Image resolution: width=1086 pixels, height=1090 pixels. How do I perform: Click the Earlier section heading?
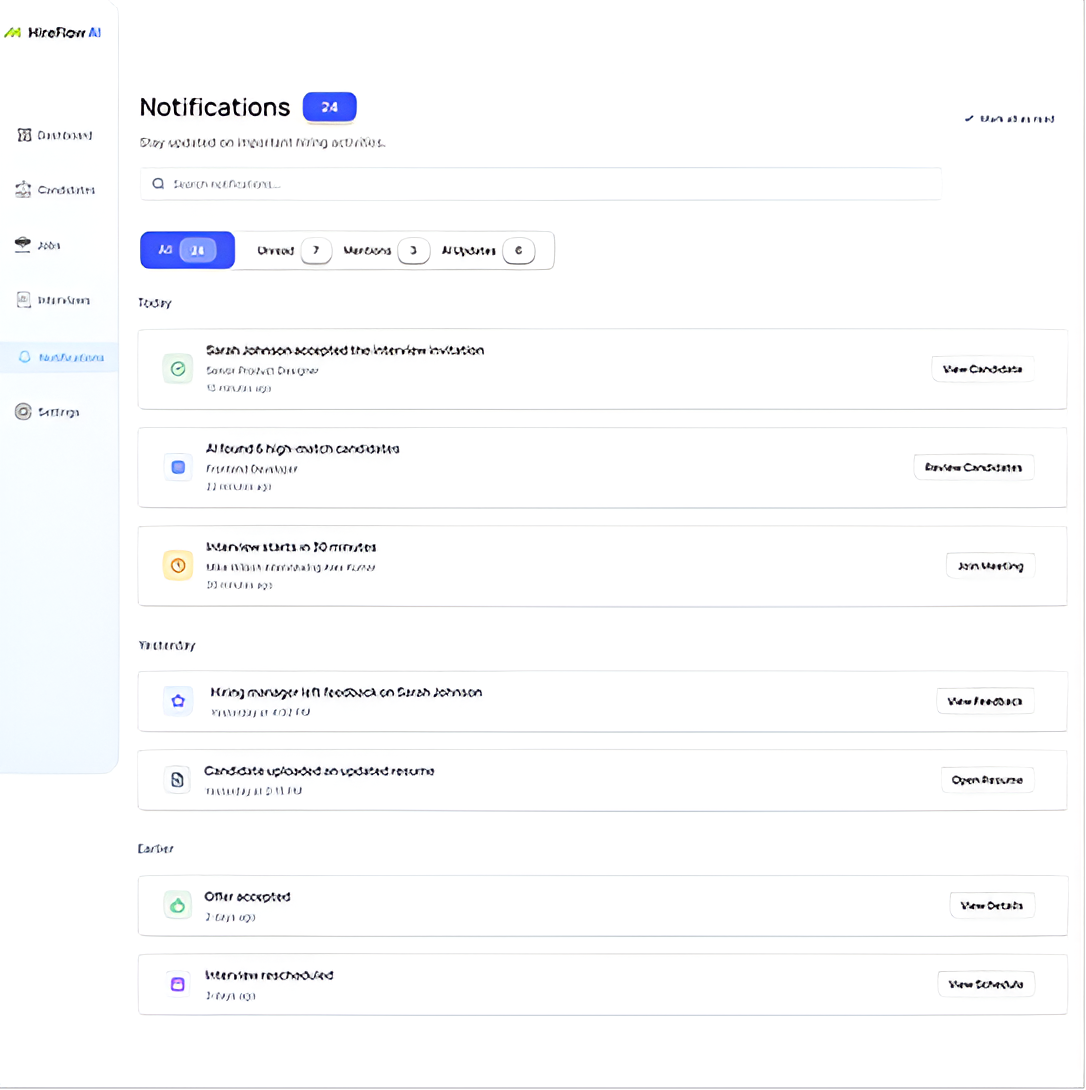point(155,849)
